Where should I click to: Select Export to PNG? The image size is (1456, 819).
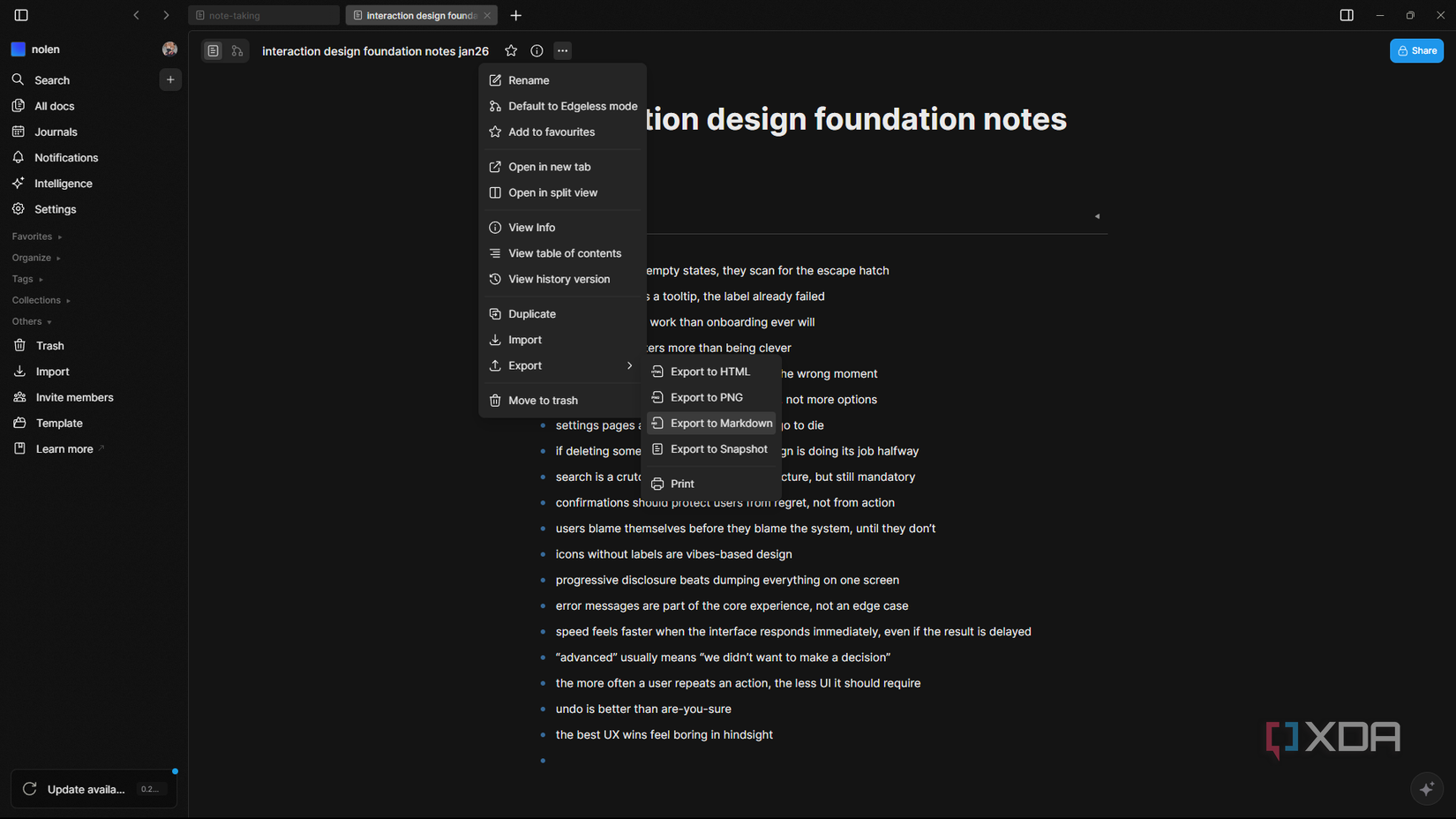coord(711,397)
